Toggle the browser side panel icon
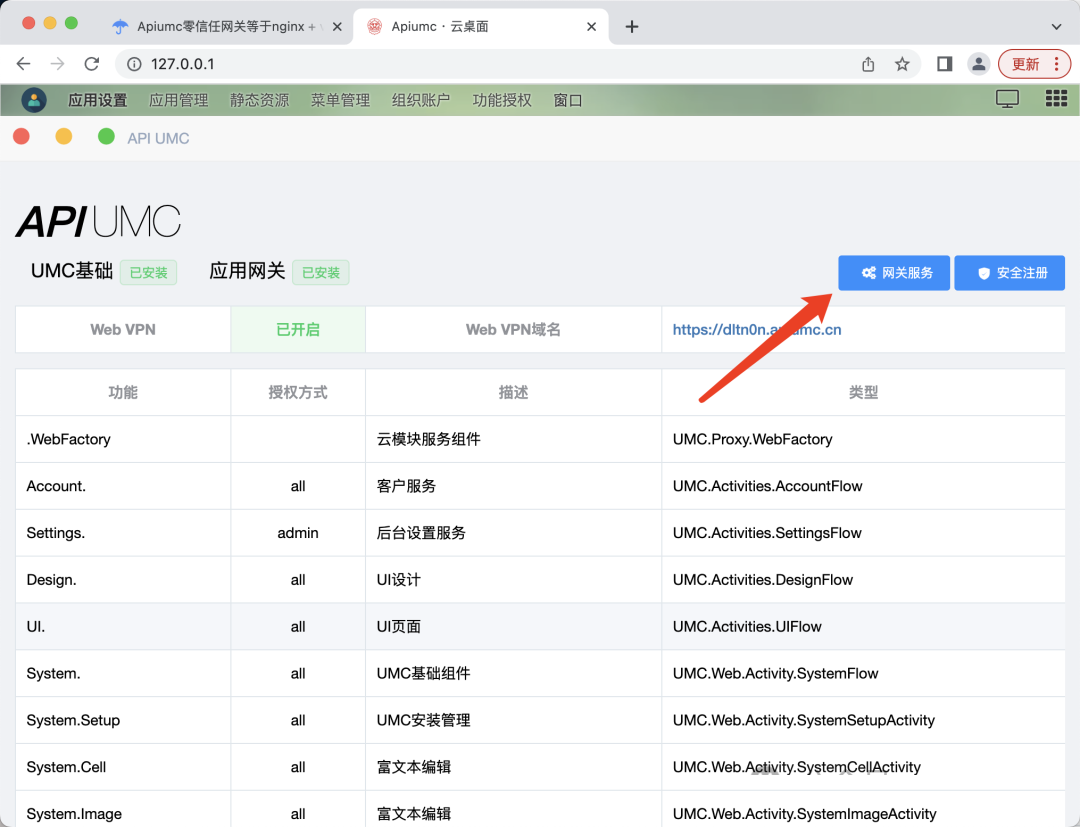The image size is (1080, 827). click(x=944, y=64)
